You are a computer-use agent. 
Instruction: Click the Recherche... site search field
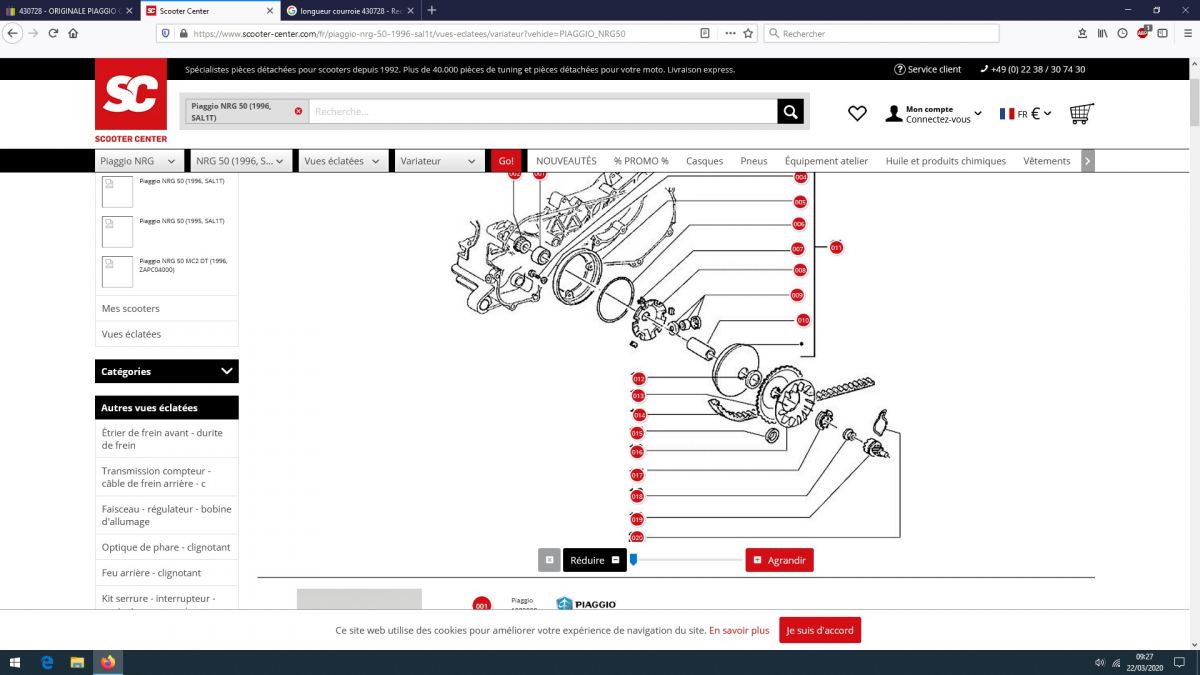(x=543, y=111)
